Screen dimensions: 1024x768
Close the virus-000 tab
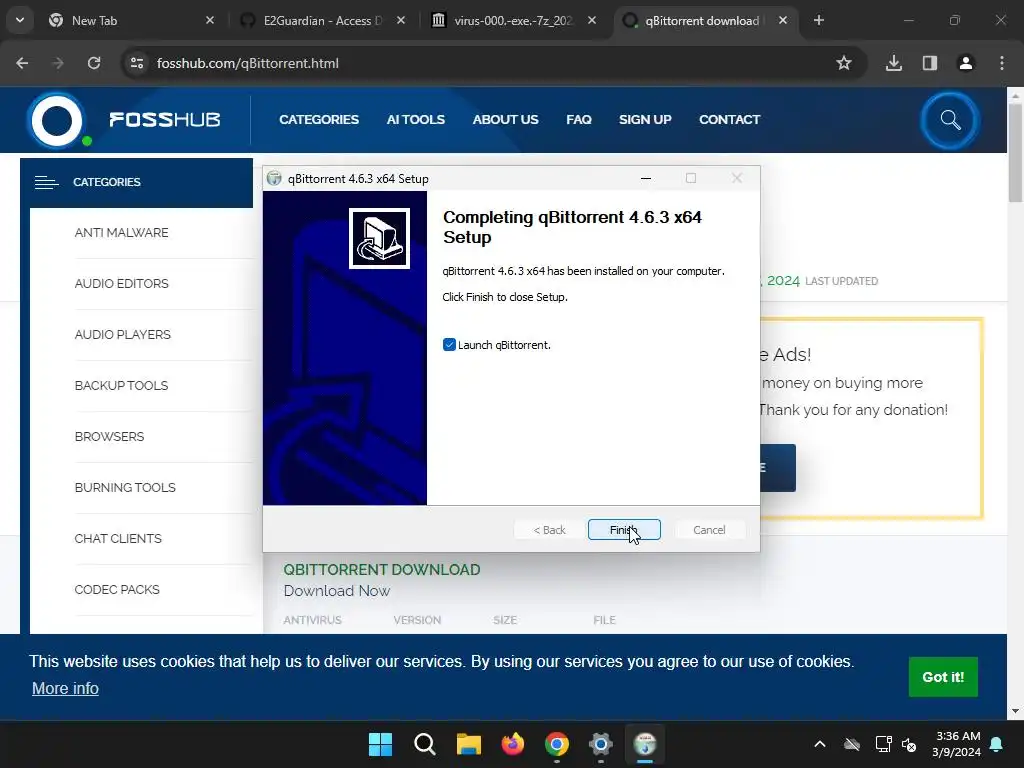coord(592,20)
